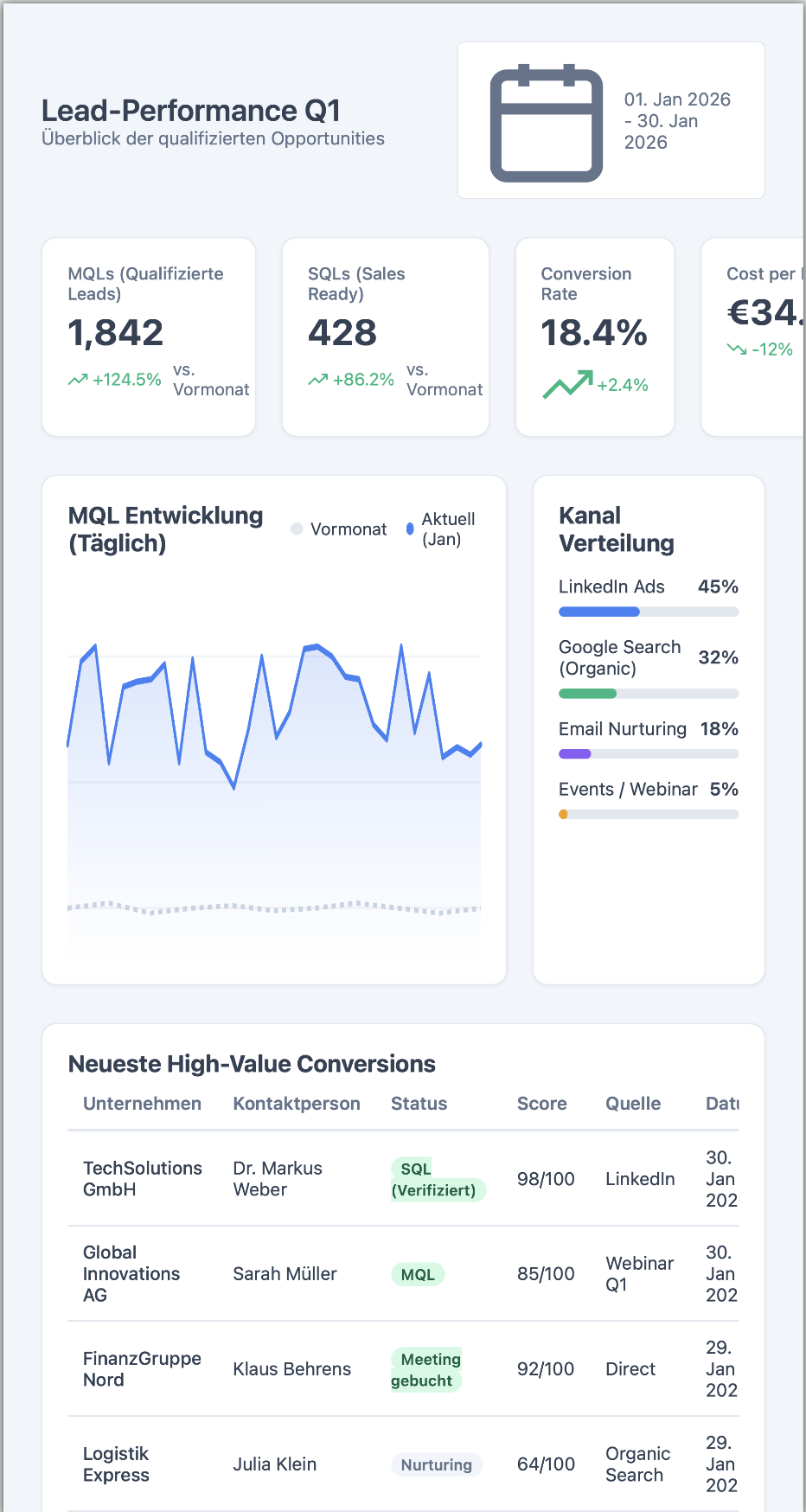
Task: Click the Meeting gebucht status badge
Action: click(426, 1369)
